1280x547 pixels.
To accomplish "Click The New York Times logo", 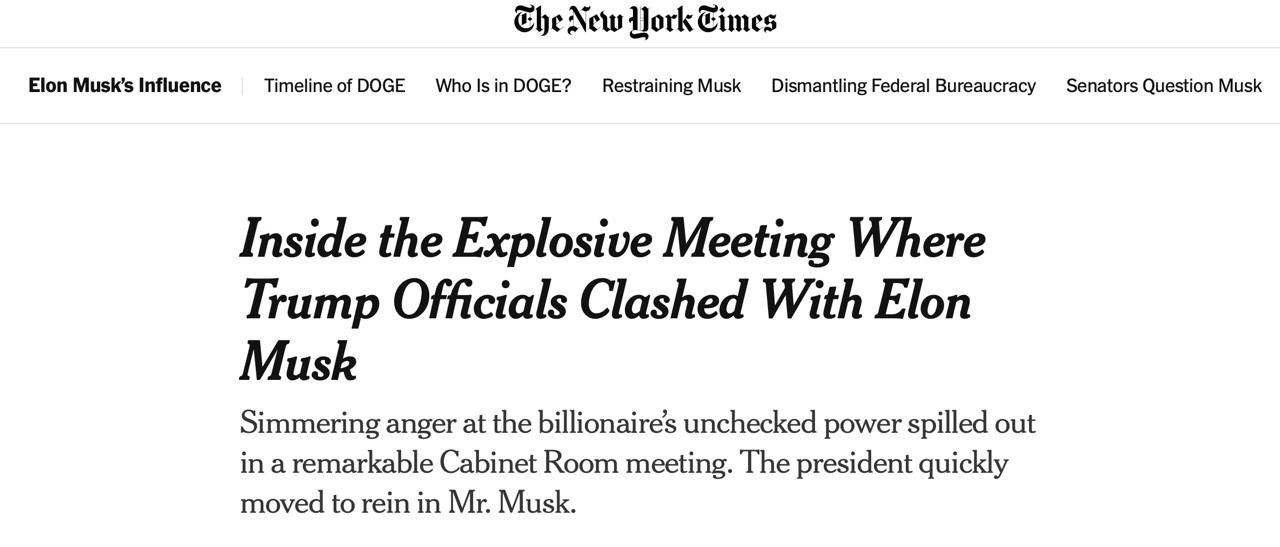I will [644, 21].
